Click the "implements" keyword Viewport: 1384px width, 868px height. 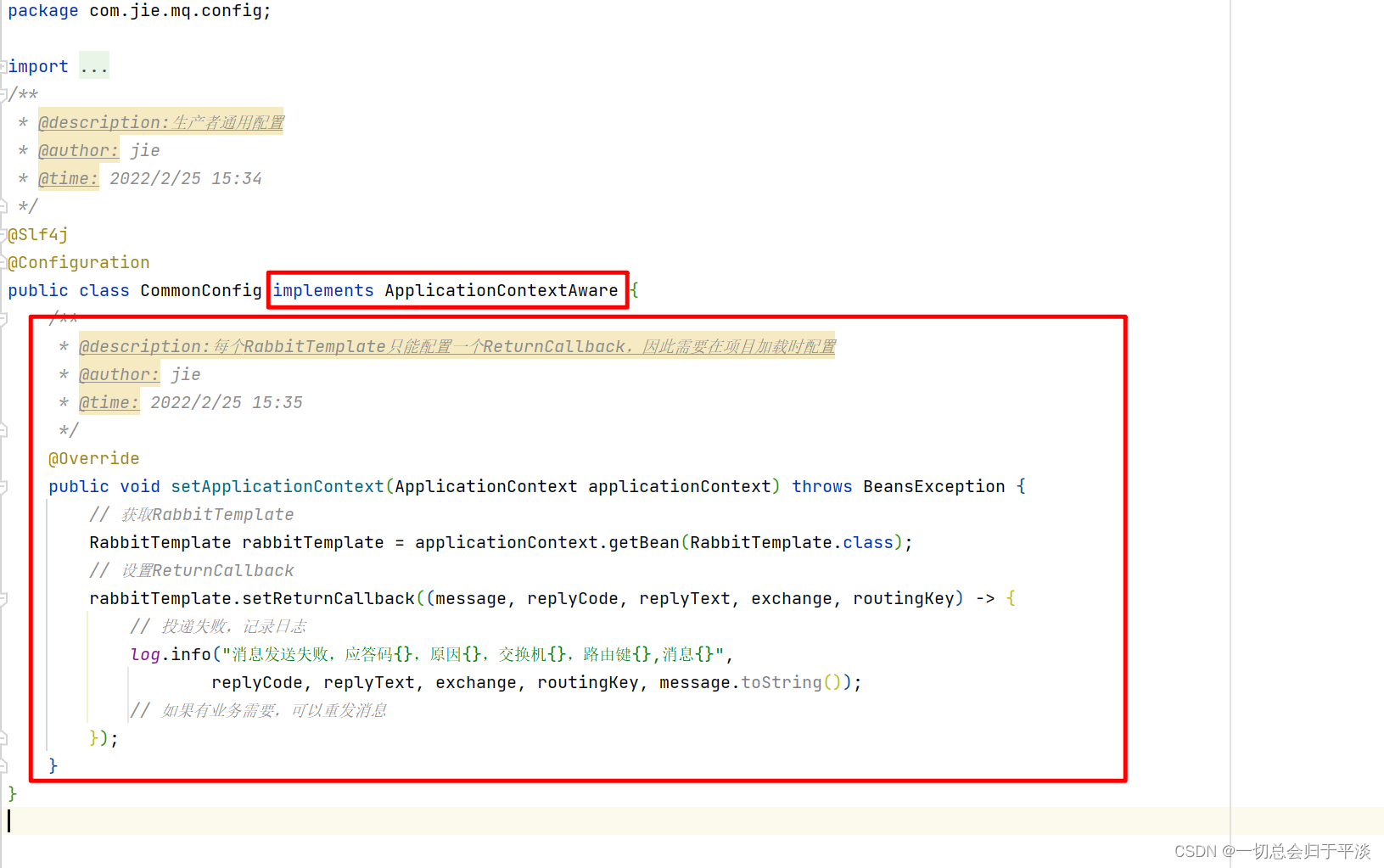(x=323, y=290)
